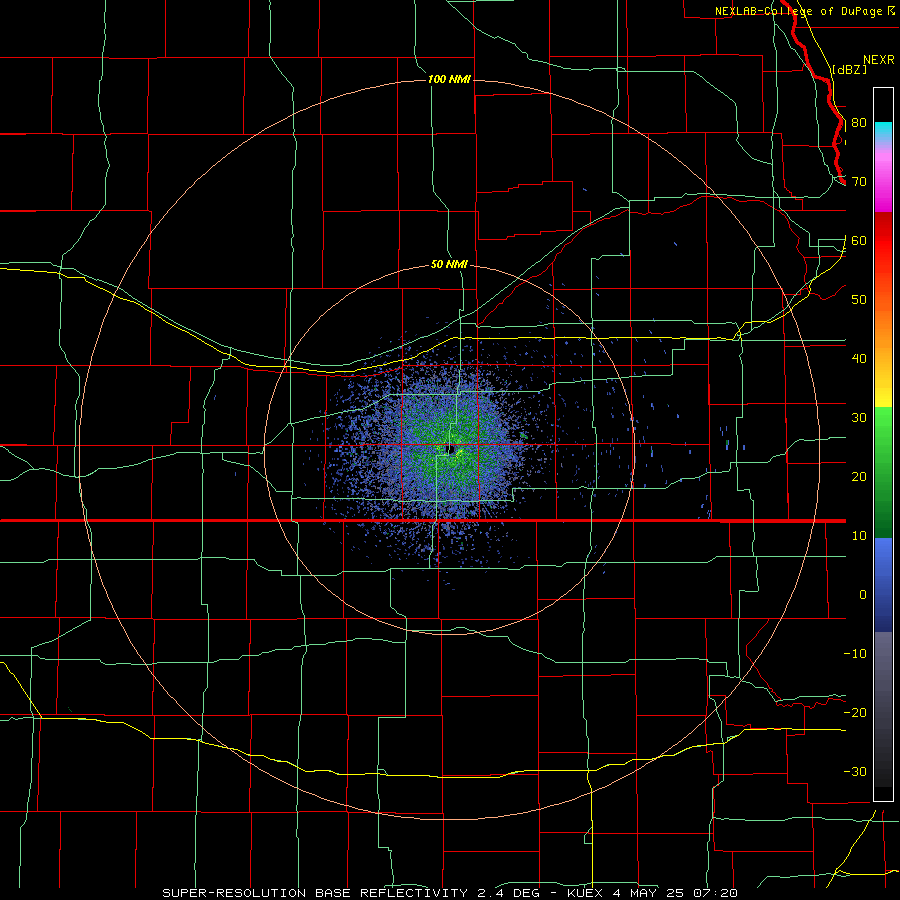
Task: Click the "50 NMI" range ring label
Action: [x=449, y=265]
